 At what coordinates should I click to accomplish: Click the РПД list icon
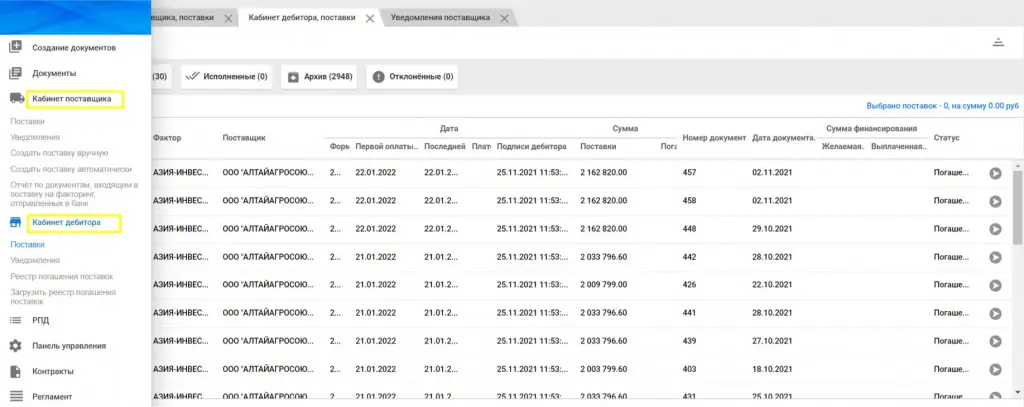15,320
